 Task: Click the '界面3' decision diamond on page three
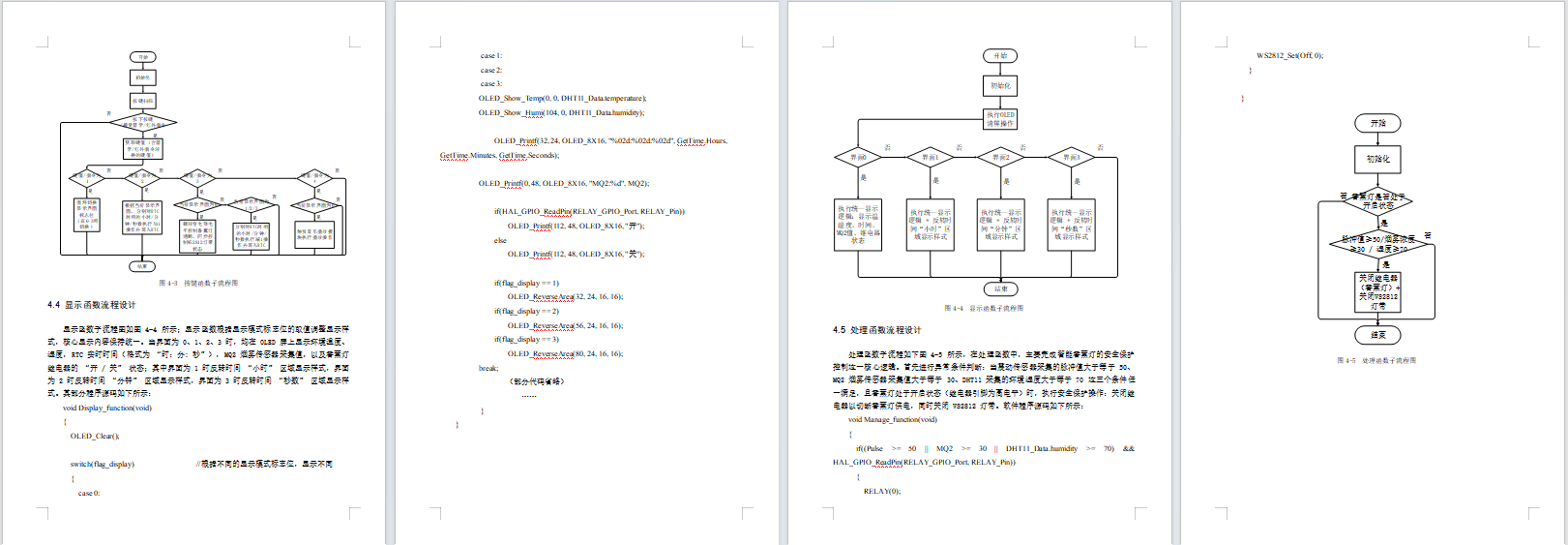[1072, 157]
